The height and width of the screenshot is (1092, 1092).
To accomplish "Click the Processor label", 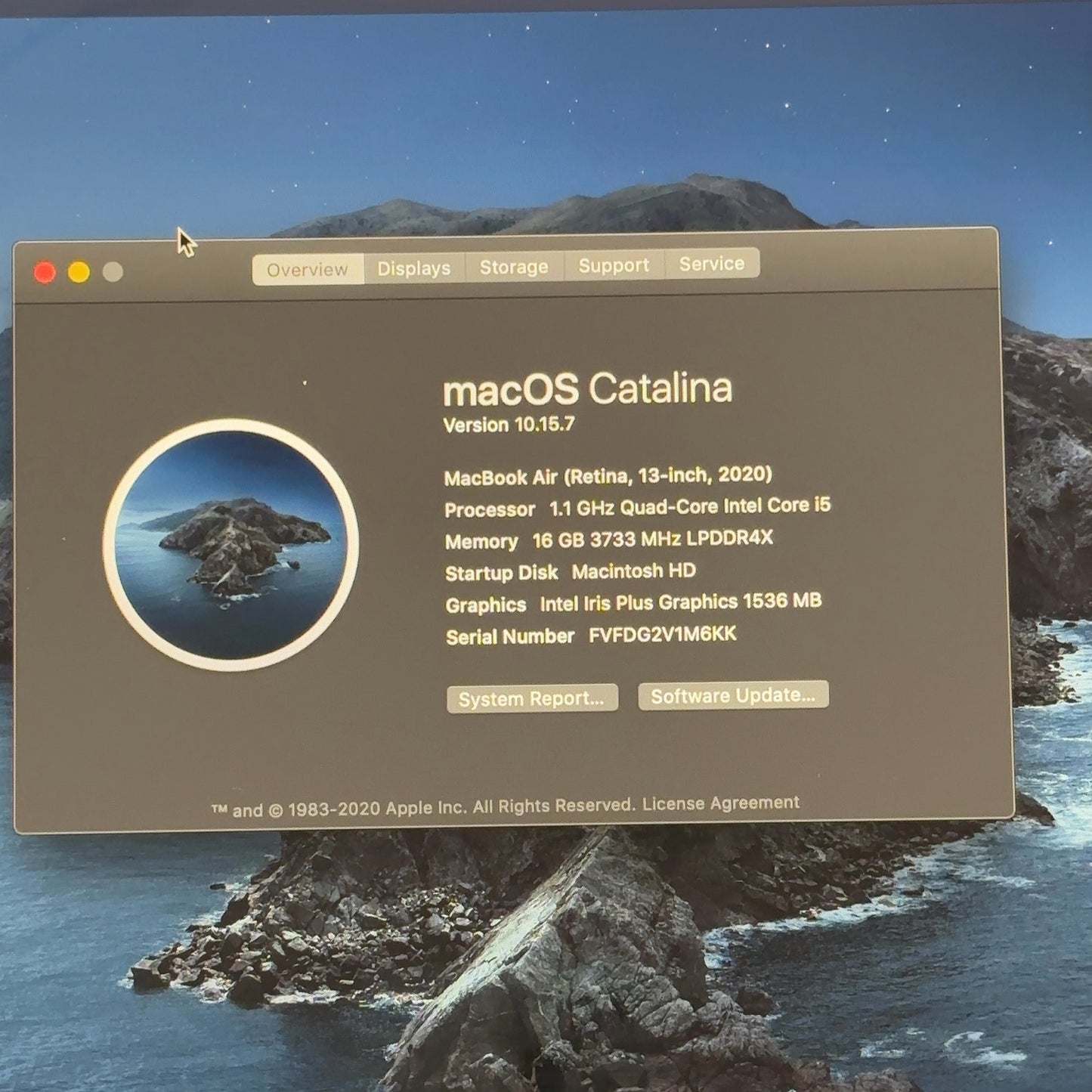I will tap(490, 510).
